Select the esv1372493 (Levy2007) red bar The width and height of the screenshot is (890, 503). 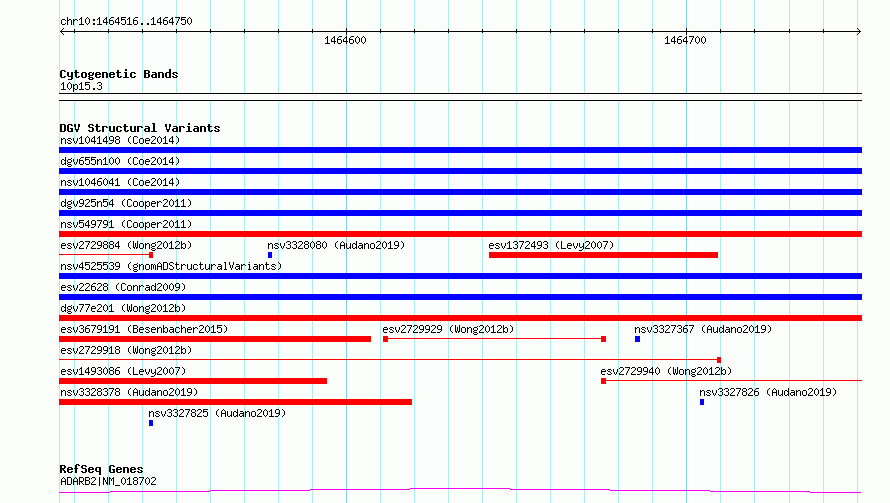coord(603,255)
